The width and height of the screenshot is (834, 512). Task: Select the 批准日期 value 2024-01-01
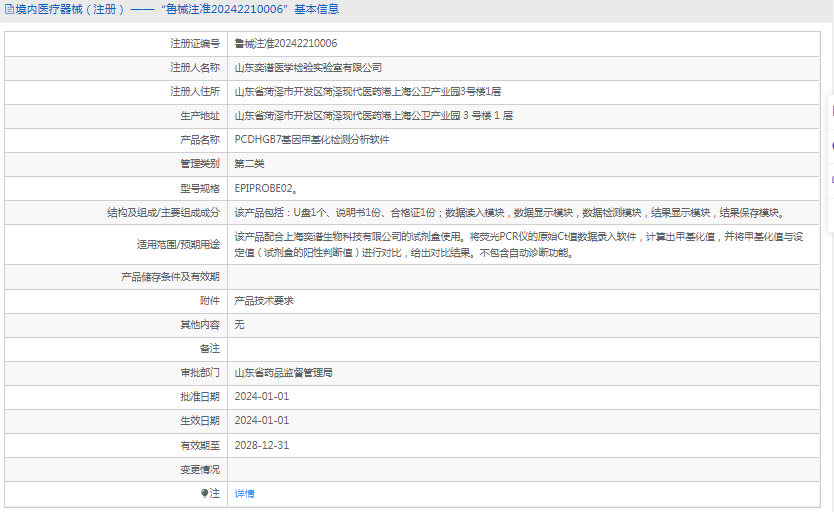point(262,397)
